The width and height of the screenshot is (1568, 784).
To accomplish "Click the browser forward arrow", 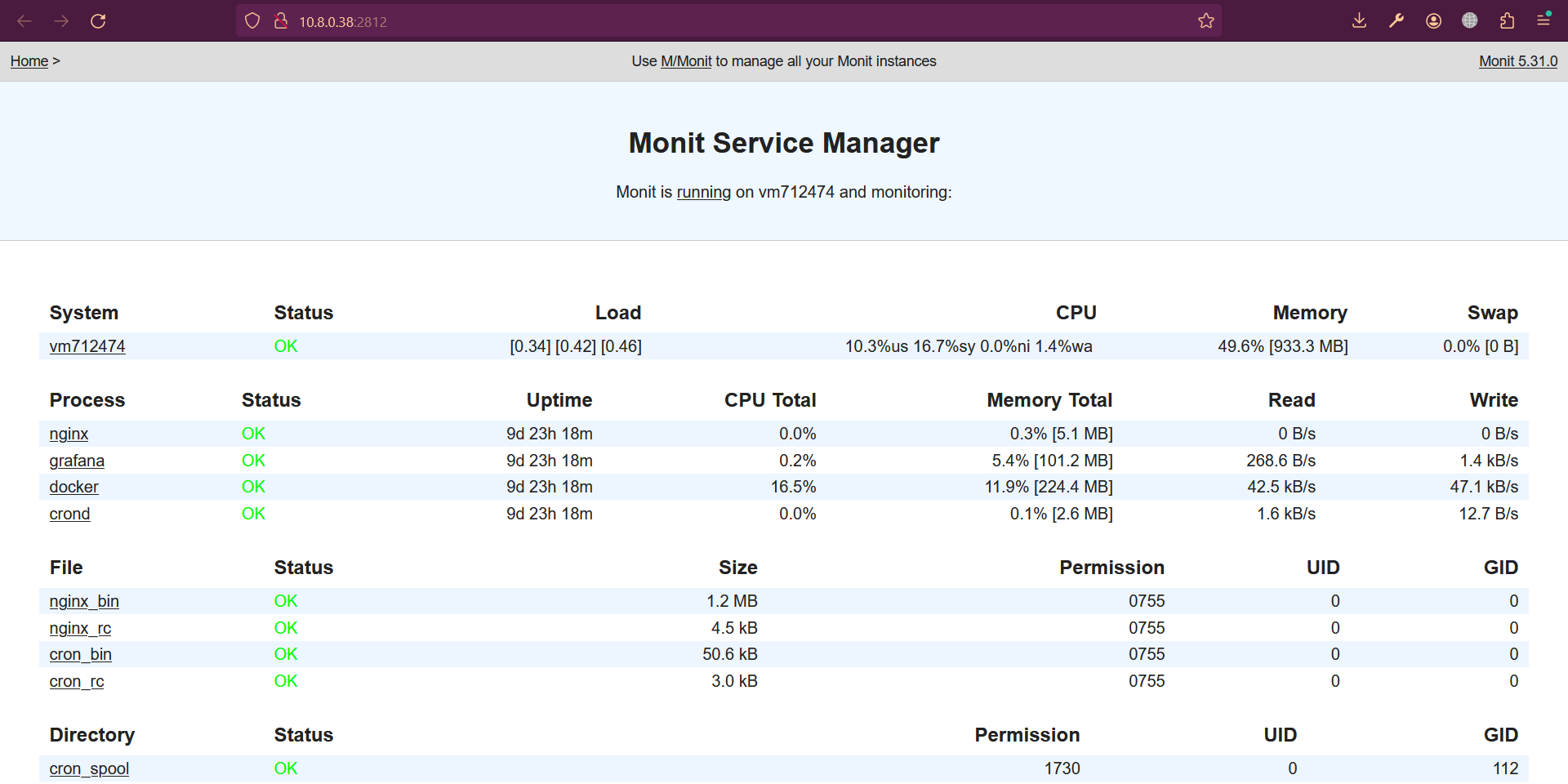I will 61,21.
